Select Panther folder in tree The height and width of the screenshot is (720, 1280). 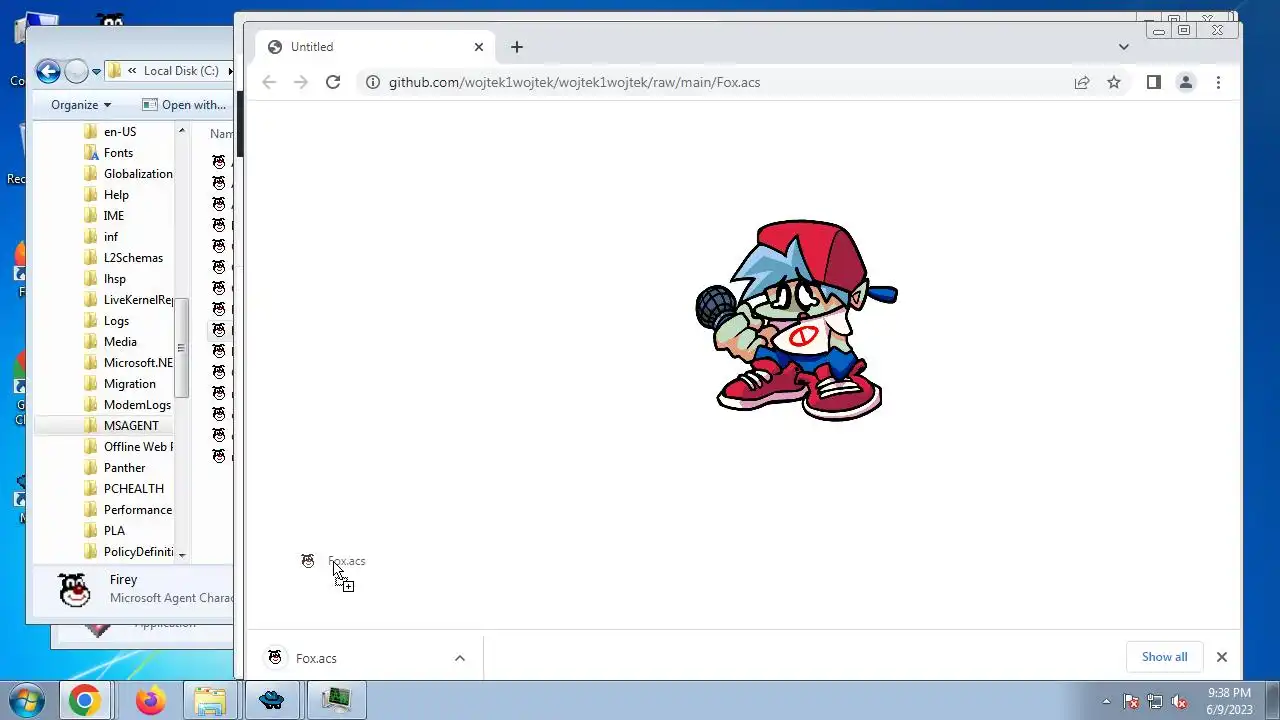pos(124,467)
